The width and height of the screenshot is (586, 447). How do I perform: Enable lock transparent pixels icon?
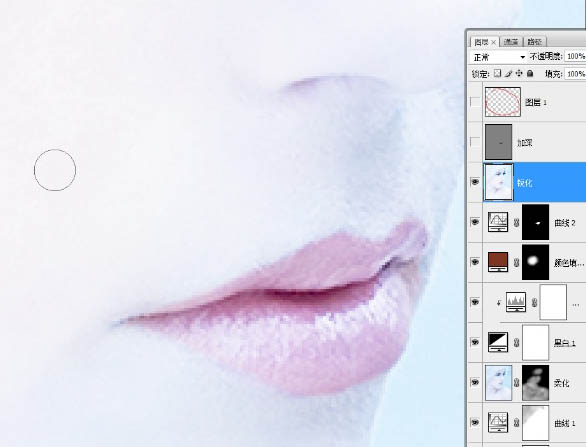tap(497, 73)
